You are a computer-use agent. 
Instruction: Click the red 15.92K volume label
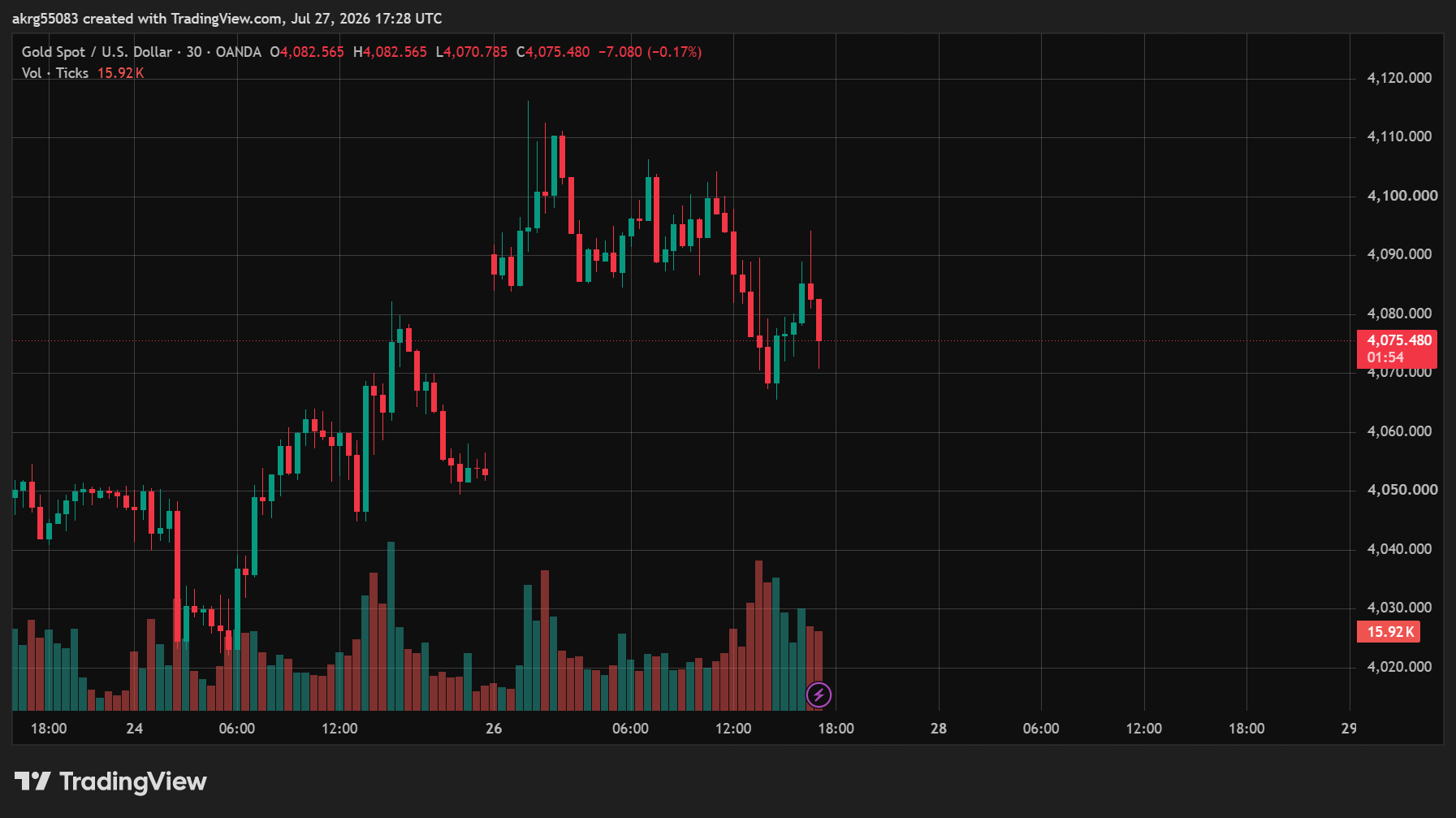click(x=1389, y=631)
